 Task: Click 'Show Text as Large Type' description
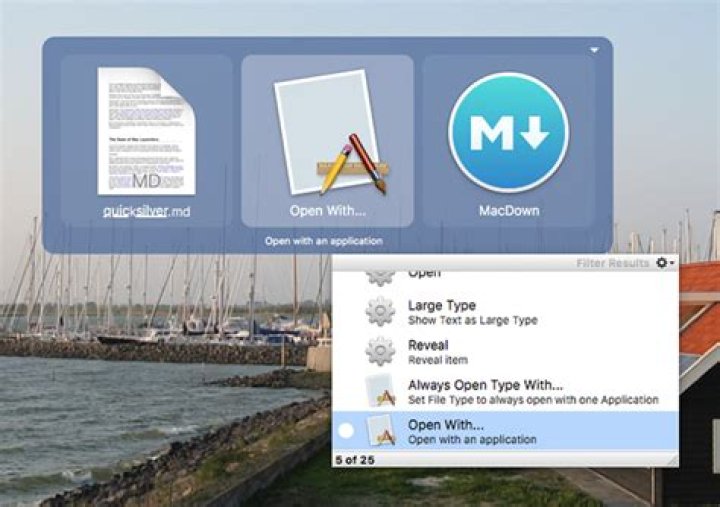472,321
